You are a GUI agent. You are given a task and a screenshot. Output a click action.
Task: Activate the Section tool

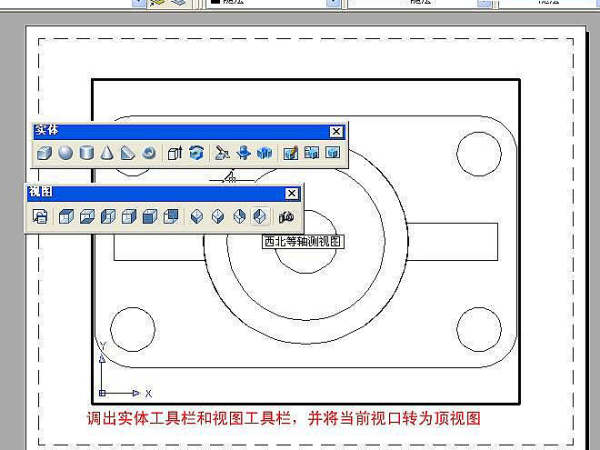[x=243, y=153]
